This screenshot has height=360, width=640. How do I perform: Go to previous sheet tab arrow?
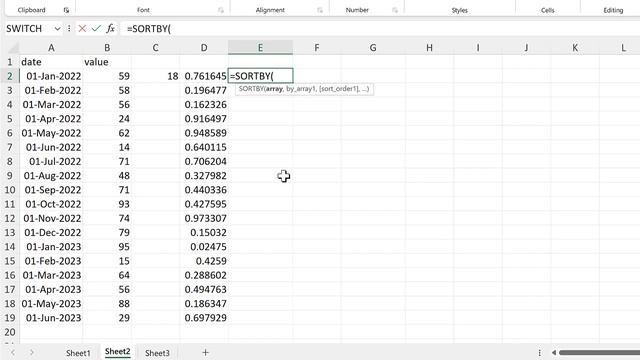13,352
